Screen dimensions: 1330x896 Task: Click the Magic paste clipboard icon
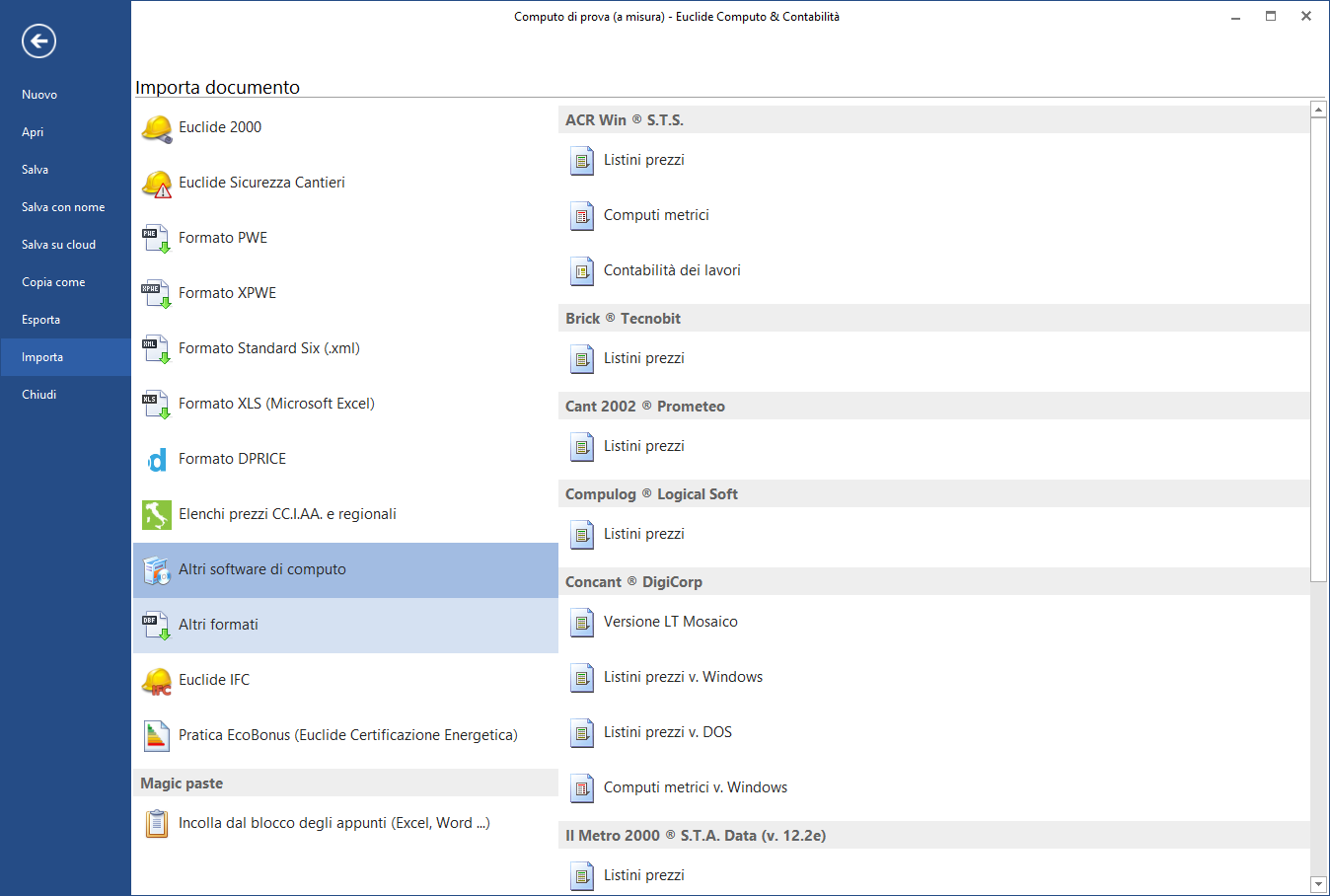(157, 824)
